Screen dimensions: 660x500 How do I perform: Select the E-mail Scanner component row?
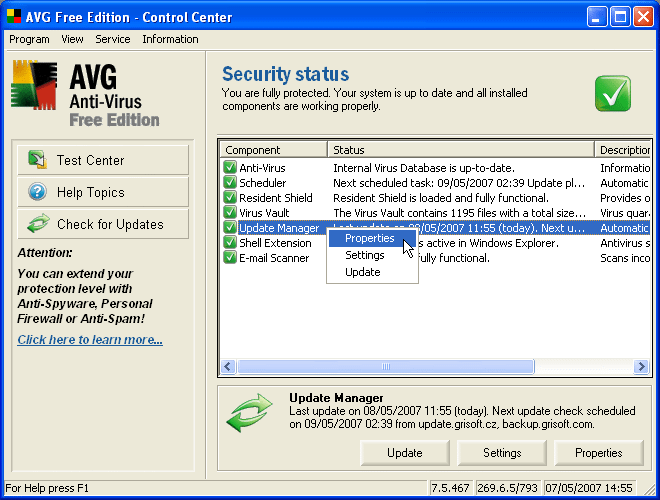pyautogui.click(x=436, y=258)
